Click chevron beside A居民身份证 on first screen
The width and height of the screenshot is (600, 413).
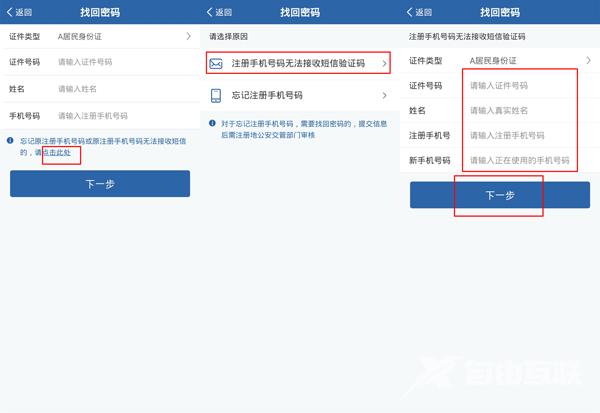coord(188,36)
